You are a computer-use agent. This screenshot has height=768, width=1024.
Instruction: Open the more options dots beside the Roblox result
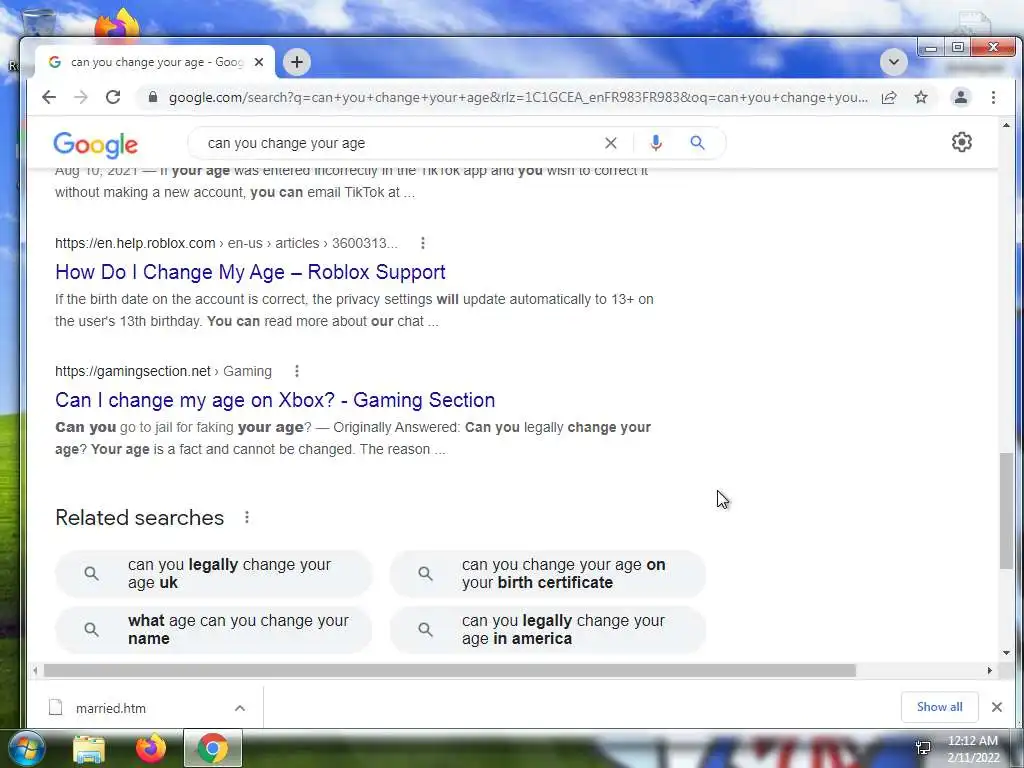423,243
